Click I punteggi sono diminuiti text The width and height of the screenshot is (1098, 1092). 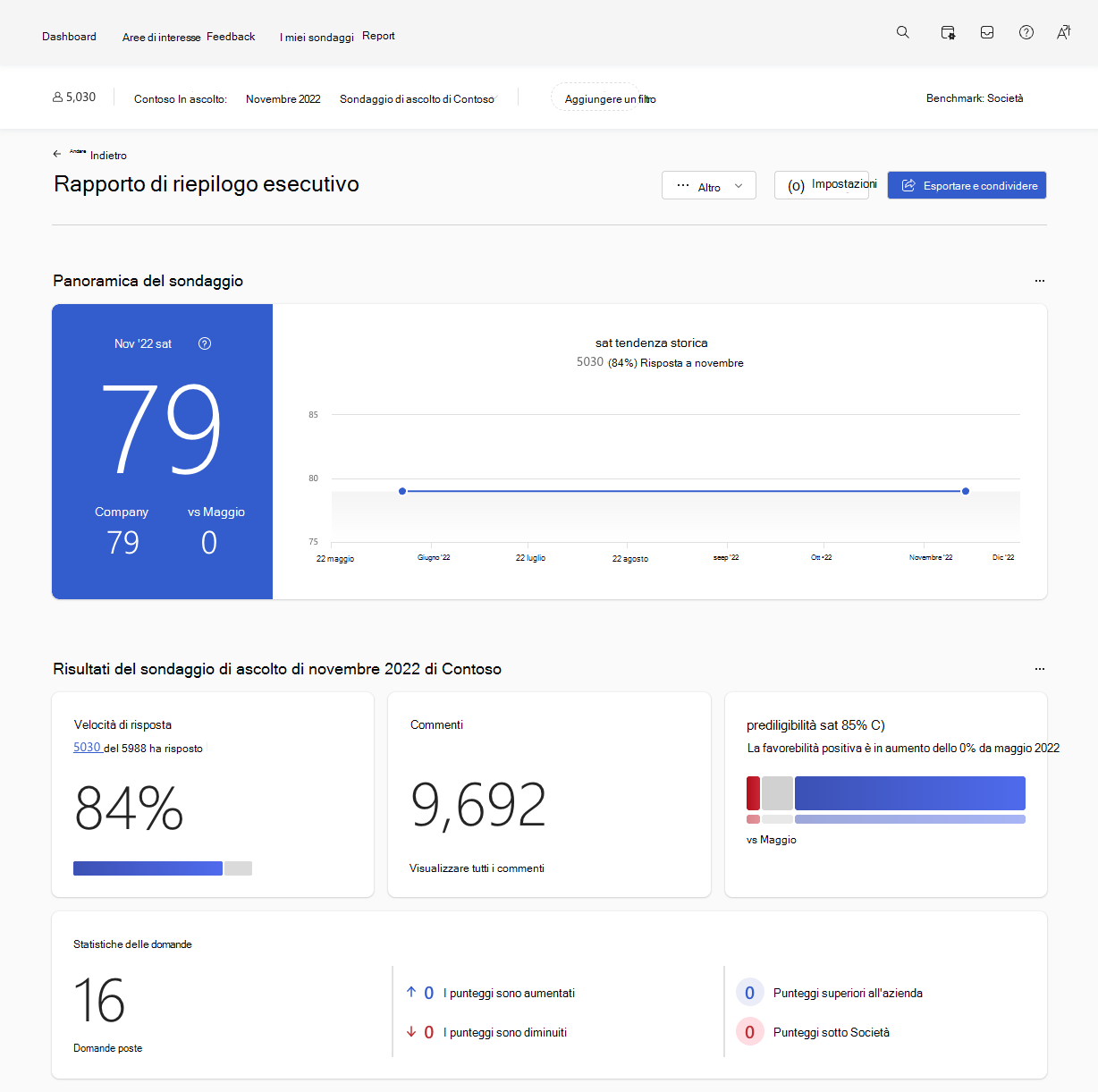tap(505, 1033)
